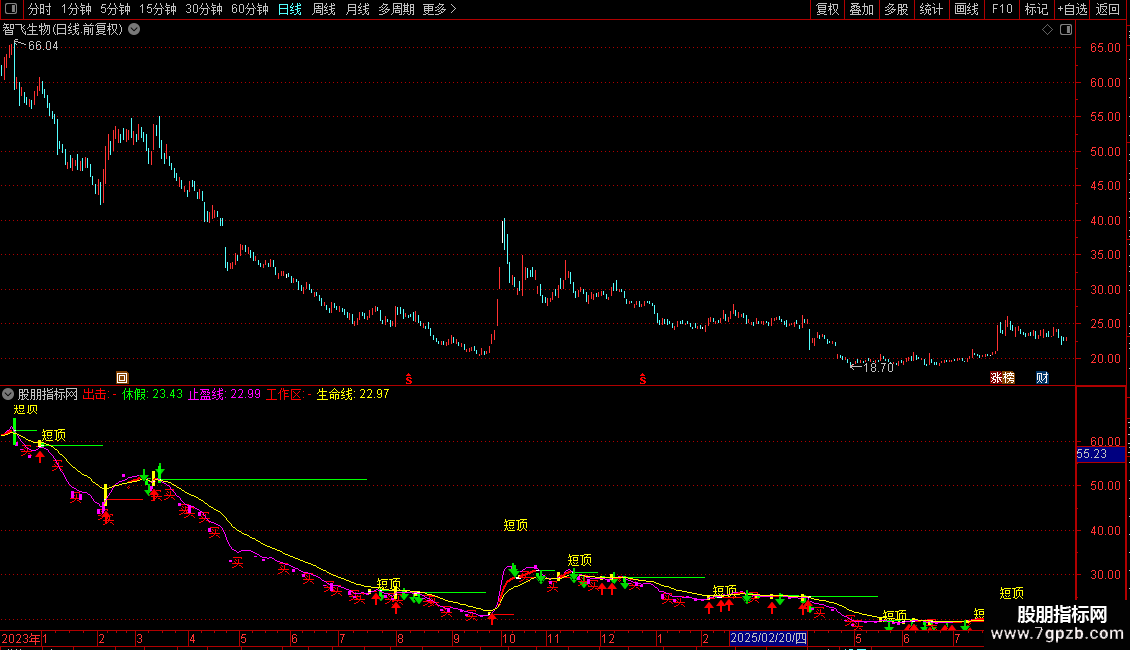Image resolution: width=1130 pixels, height=650 pixels.
Task: Select the 30分钟 period
Action: tap(204, 9)
